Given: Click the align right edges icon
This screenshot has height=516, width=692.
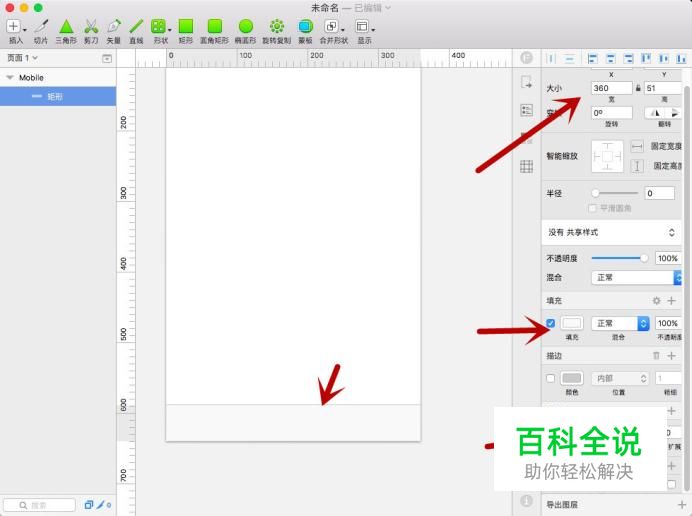Looking at the screenshot, I should click(628, 58).
